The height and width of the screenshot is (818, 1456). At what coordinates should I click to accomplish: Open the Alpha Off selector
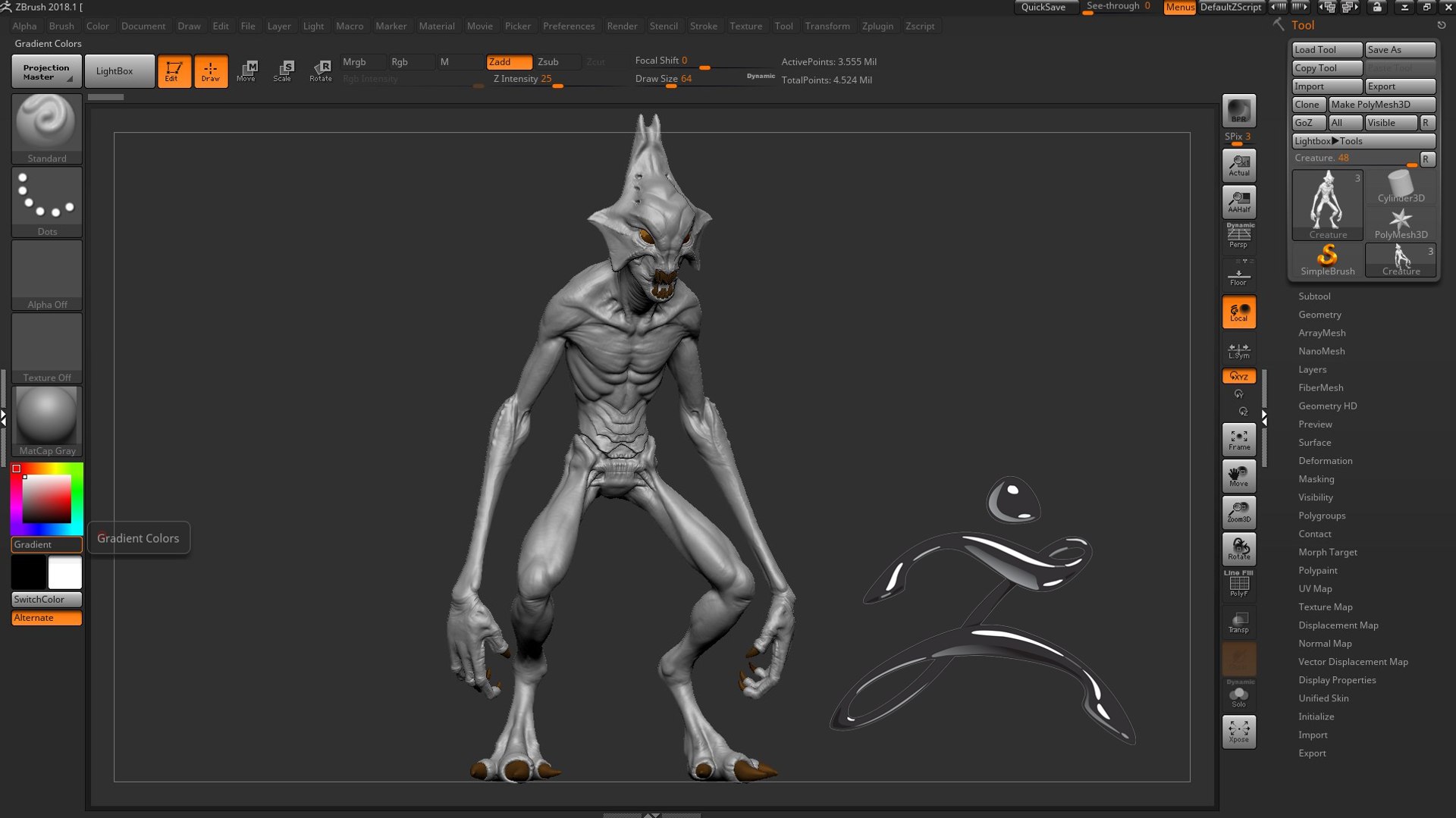(x=47, y=275)
